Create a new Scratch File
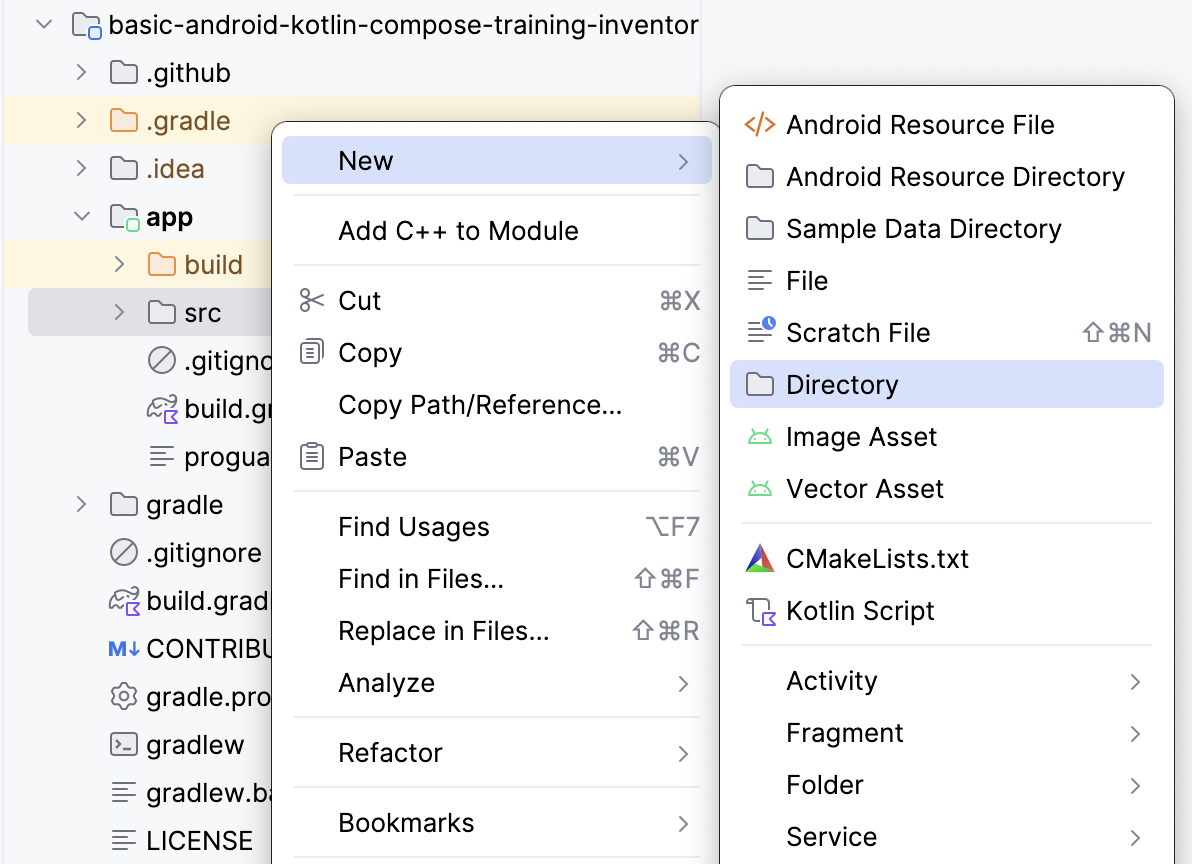This screenshot has width=1192, height=864. click(x=857, y=332)
